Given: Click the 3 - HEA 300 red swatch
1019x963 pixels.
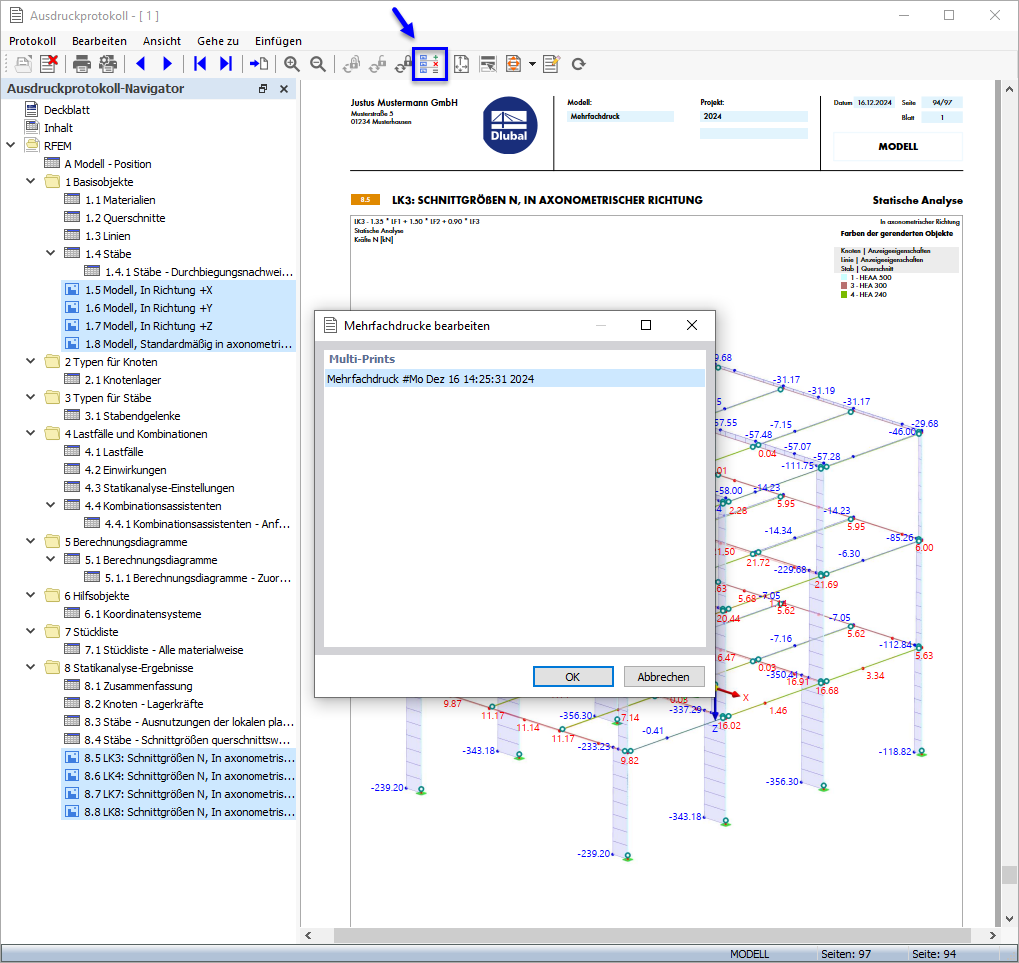Looking at the screenshot, I should click(x=844, y=285).
